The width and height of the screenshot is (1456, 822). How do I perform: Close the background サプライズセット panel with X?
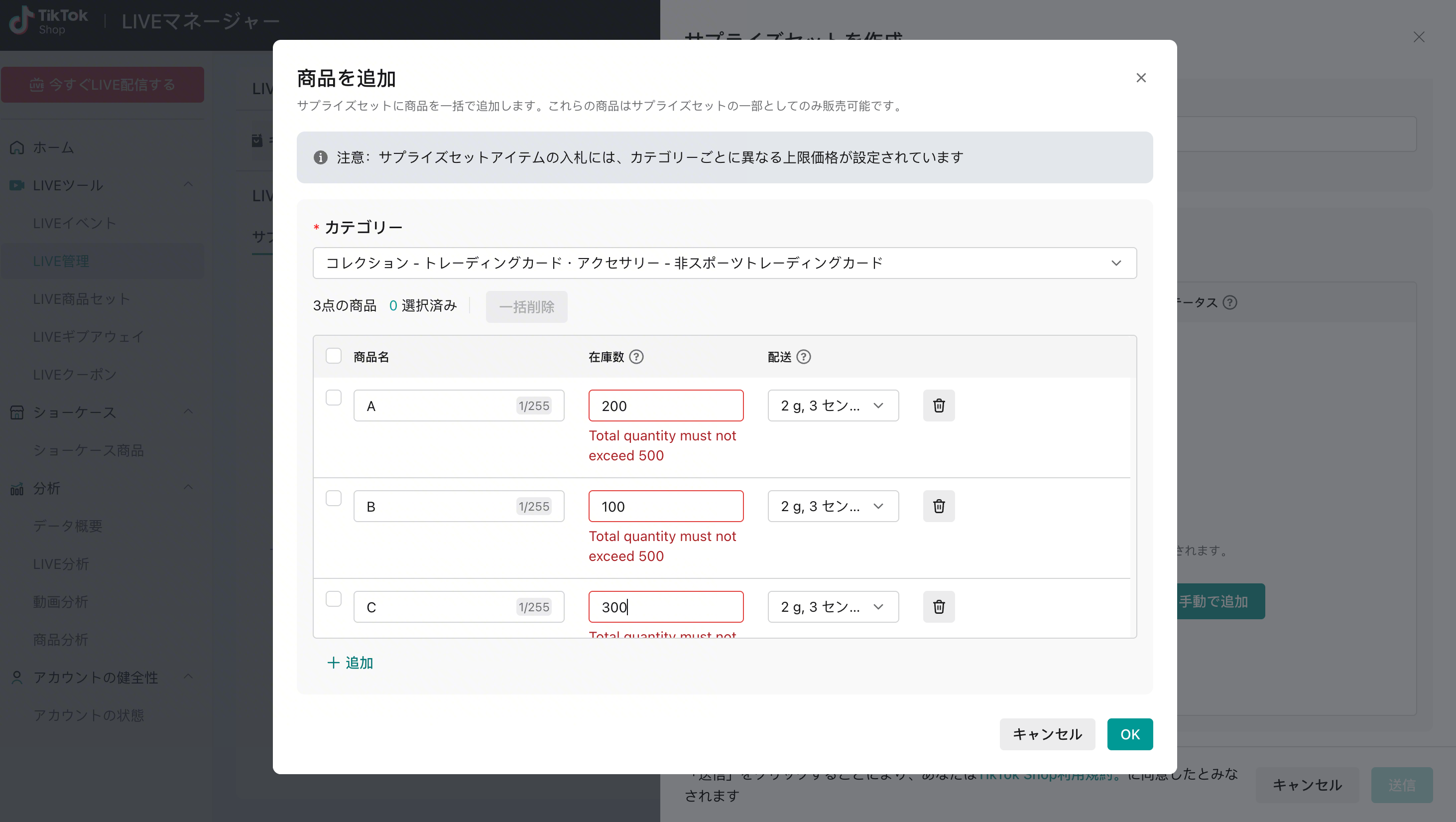(1419, 37)
